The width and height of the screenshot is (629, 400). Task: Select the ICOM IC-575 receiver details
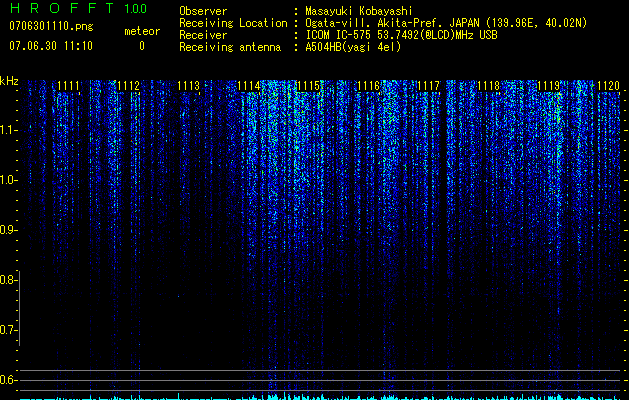click(402, 35)
